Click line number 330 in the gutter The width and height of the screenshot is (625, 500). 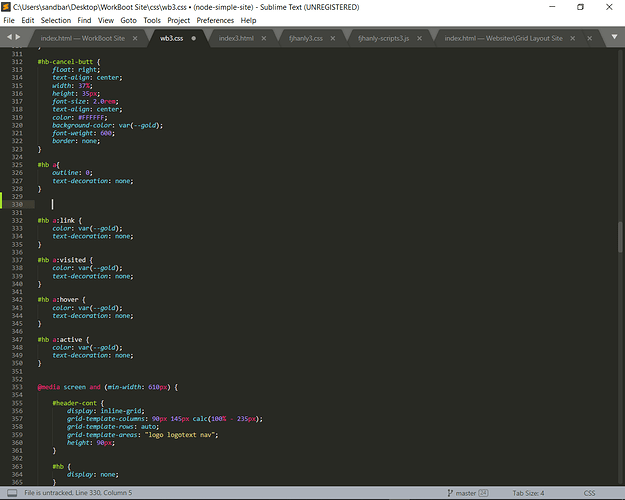[x=19, y=204]
